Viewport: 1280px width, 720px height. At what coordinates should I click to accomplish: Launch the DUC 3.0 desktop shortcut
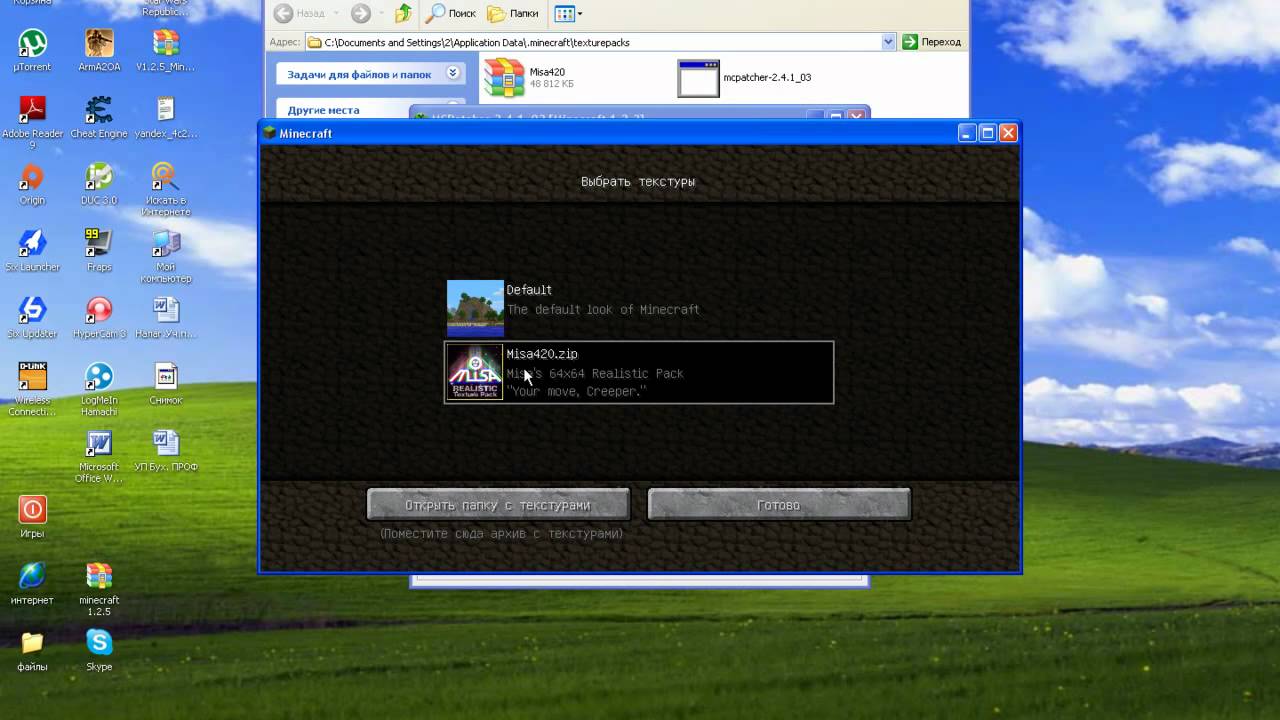(99, 184)
